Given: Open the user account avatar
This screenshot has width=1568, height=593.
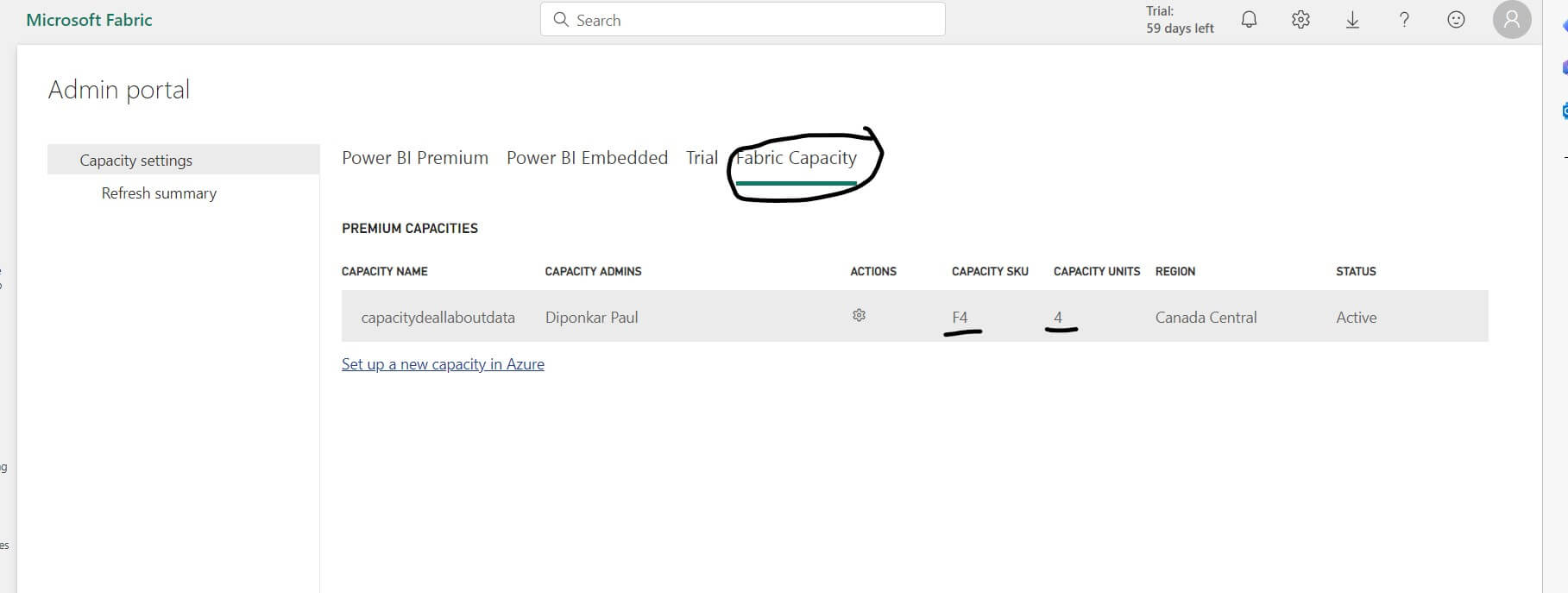Looking at the screenshot, I should 1512,20.
